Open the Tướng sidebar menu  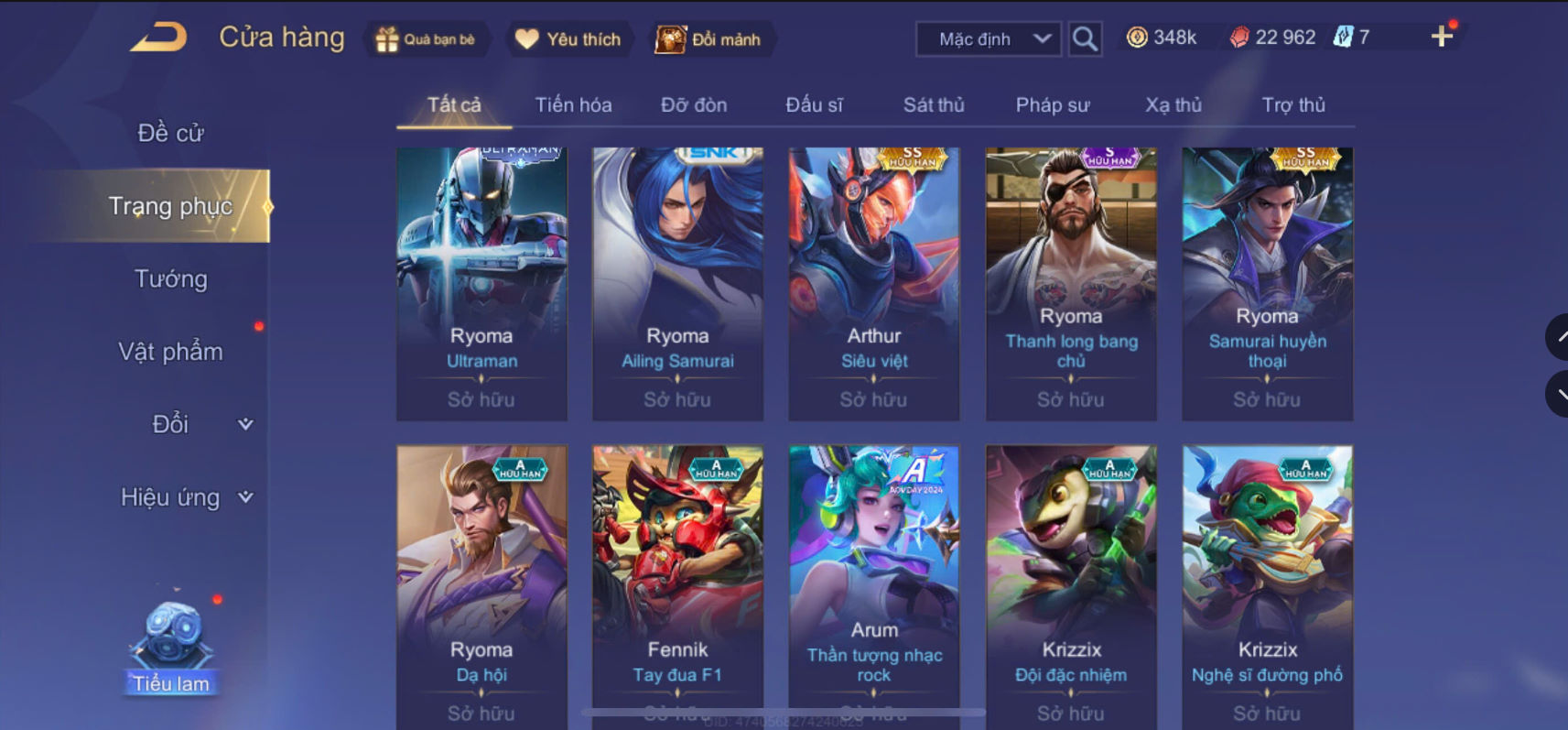coord(171,278)
